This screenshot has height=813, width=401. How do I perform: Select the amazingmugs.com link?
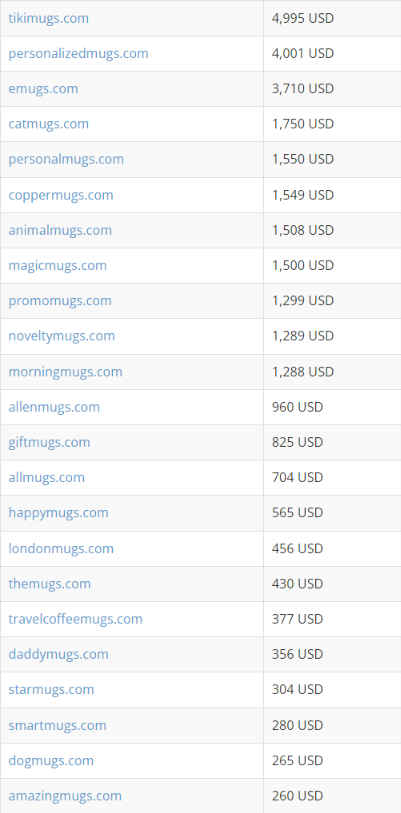65,796
